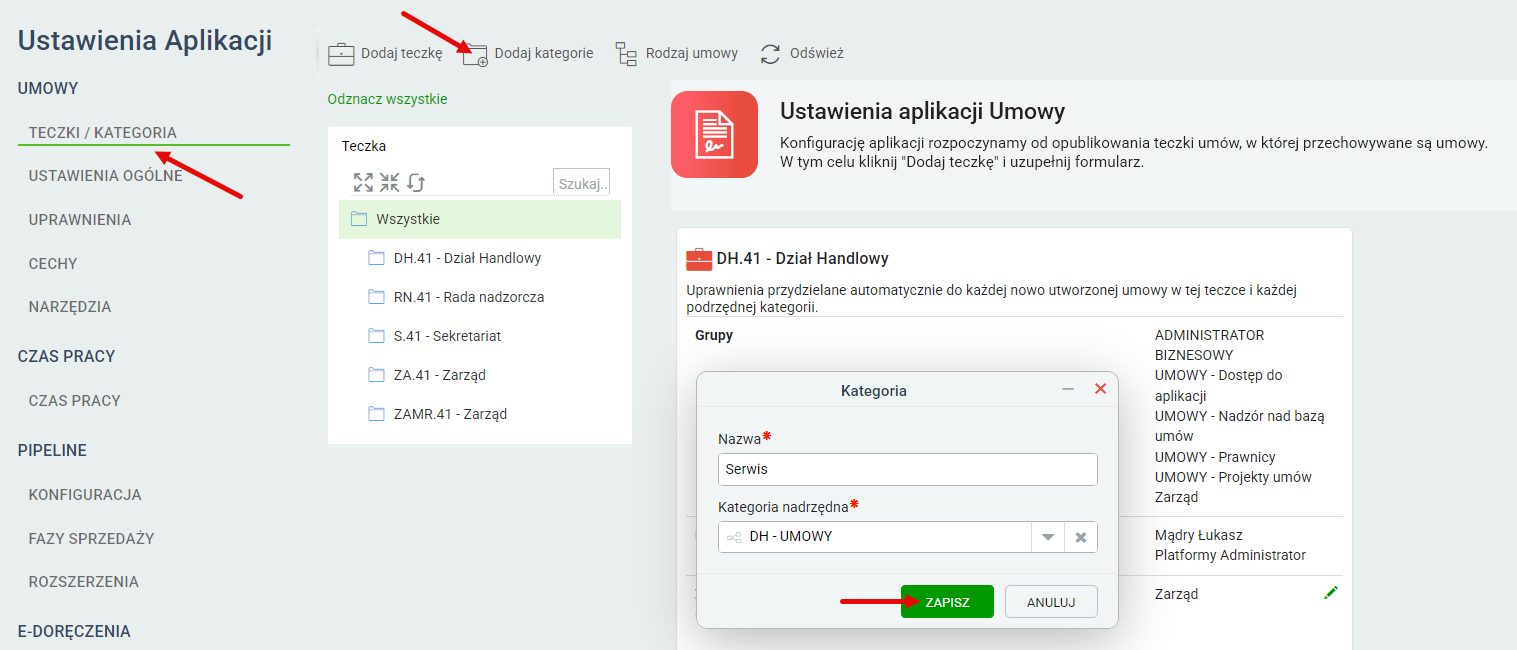Click the ADMINISTRATOR BIZNESOWY group text

click(1210, 345)
